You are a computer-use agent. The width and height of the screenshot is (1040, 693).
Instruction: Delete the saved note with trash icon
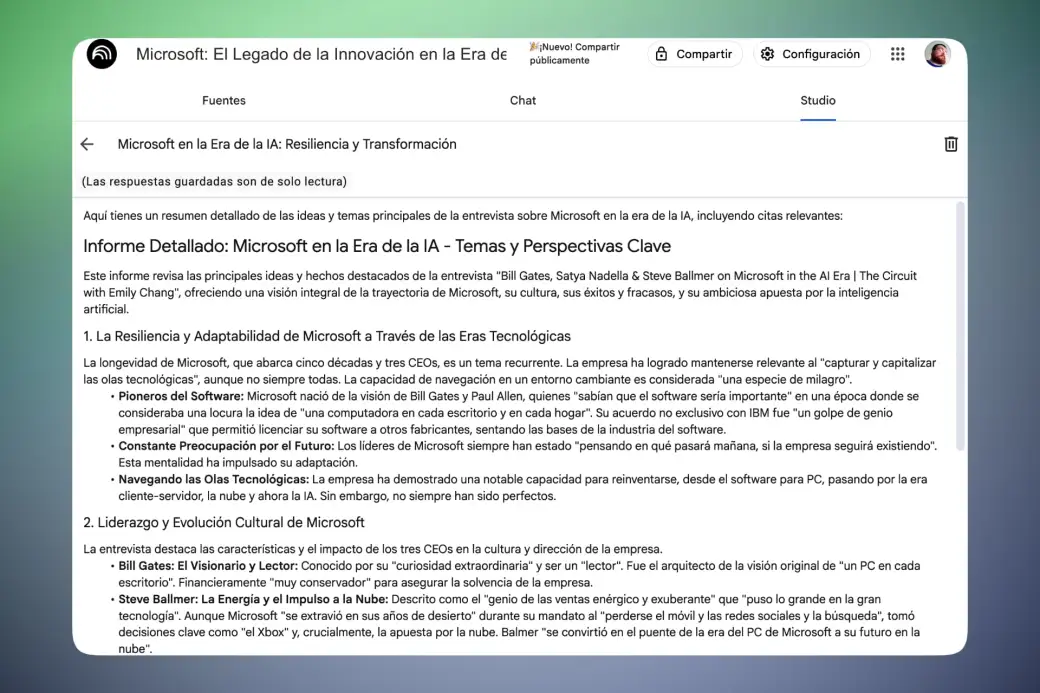[950, 144]
